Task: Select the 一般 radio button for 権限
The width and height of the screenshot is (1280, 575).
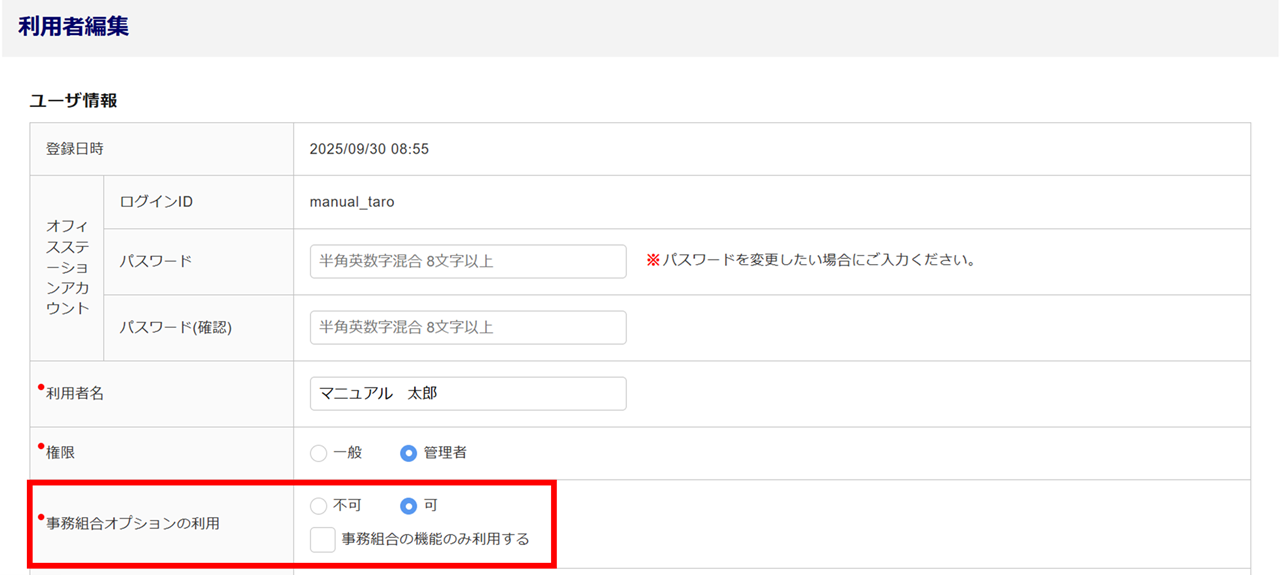Action: click(319, 453)
